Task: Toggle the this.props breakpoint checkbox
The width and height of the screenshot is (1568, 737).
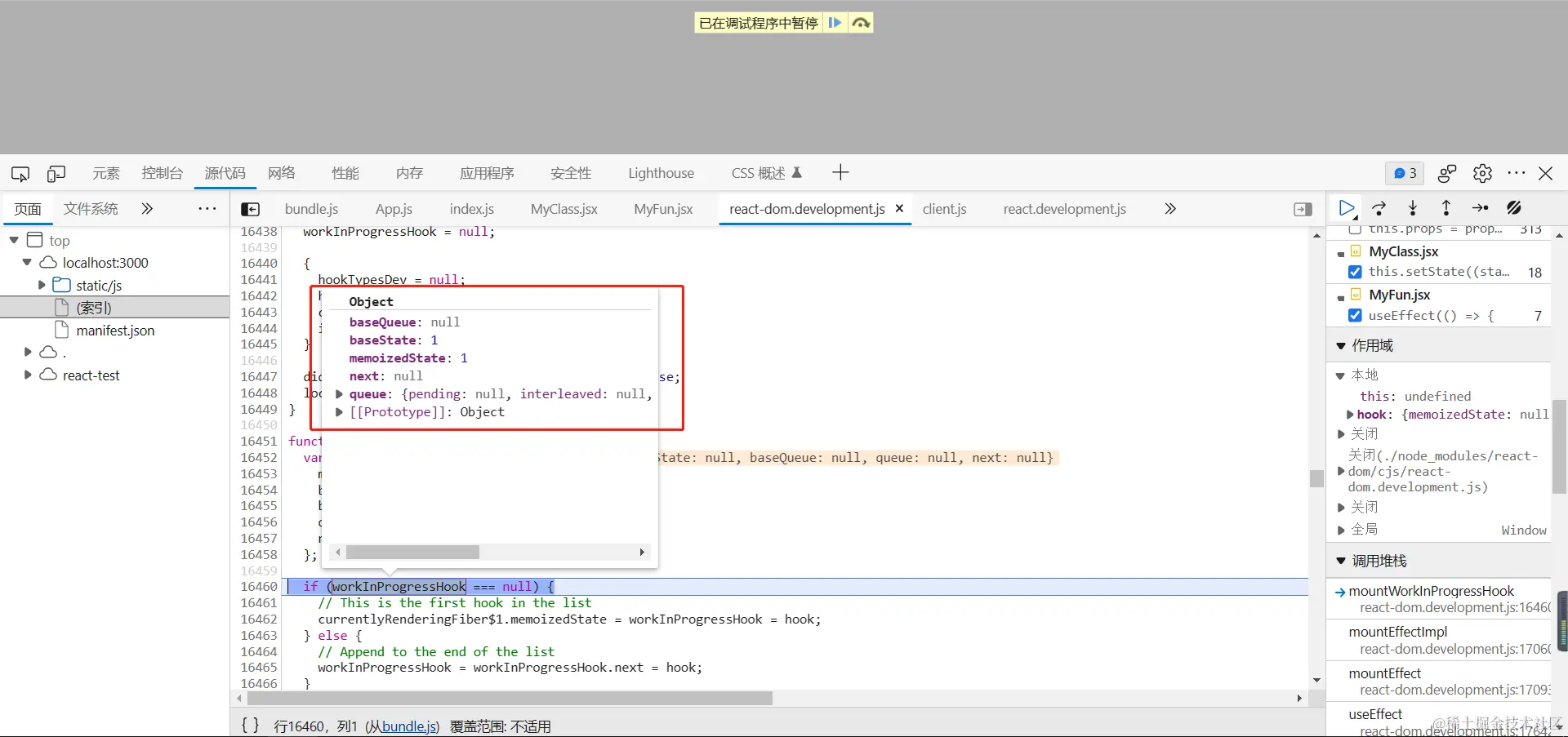Action: [x=1355, y=229]
